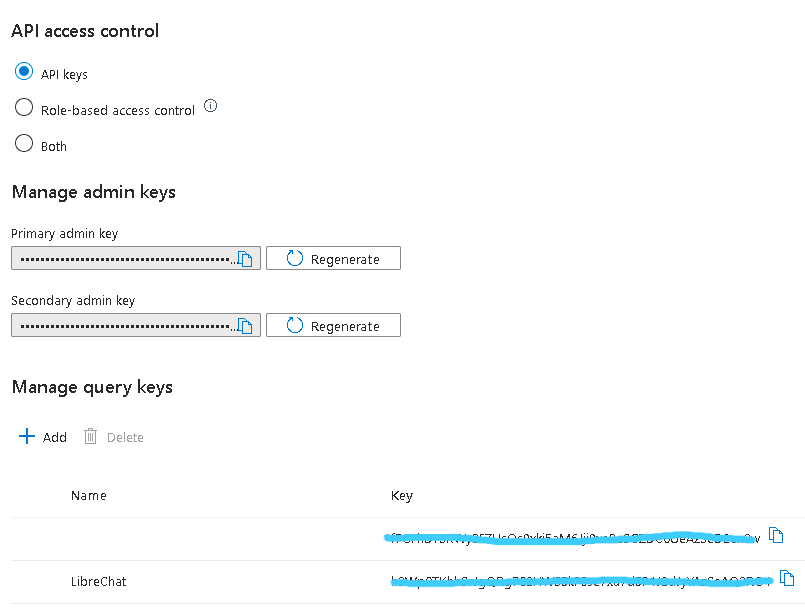Copy the unnamed query key

click(x=775, y=535)
